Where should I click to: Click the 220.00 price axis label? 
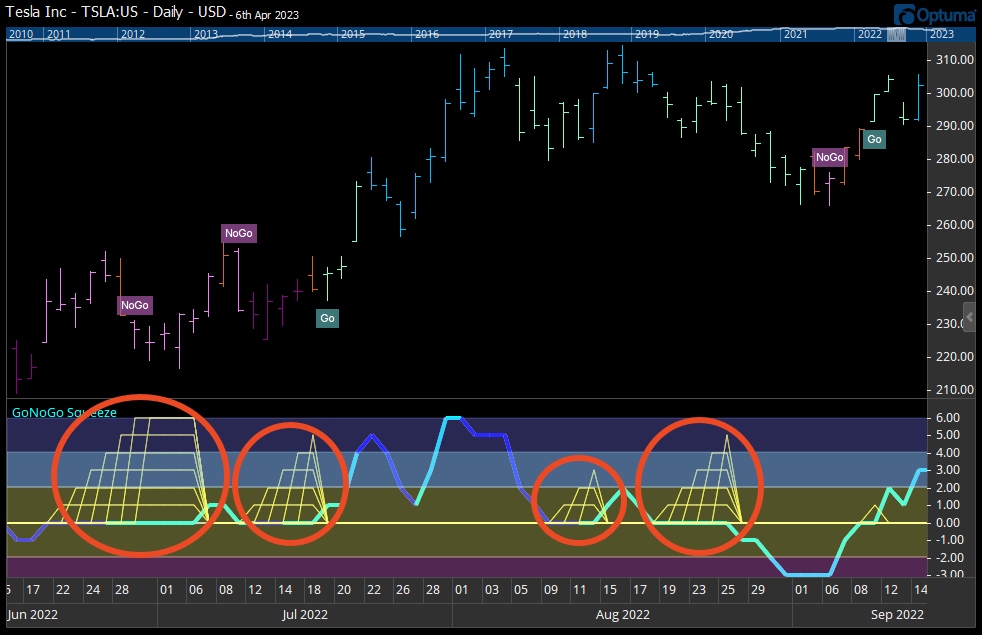955,357
